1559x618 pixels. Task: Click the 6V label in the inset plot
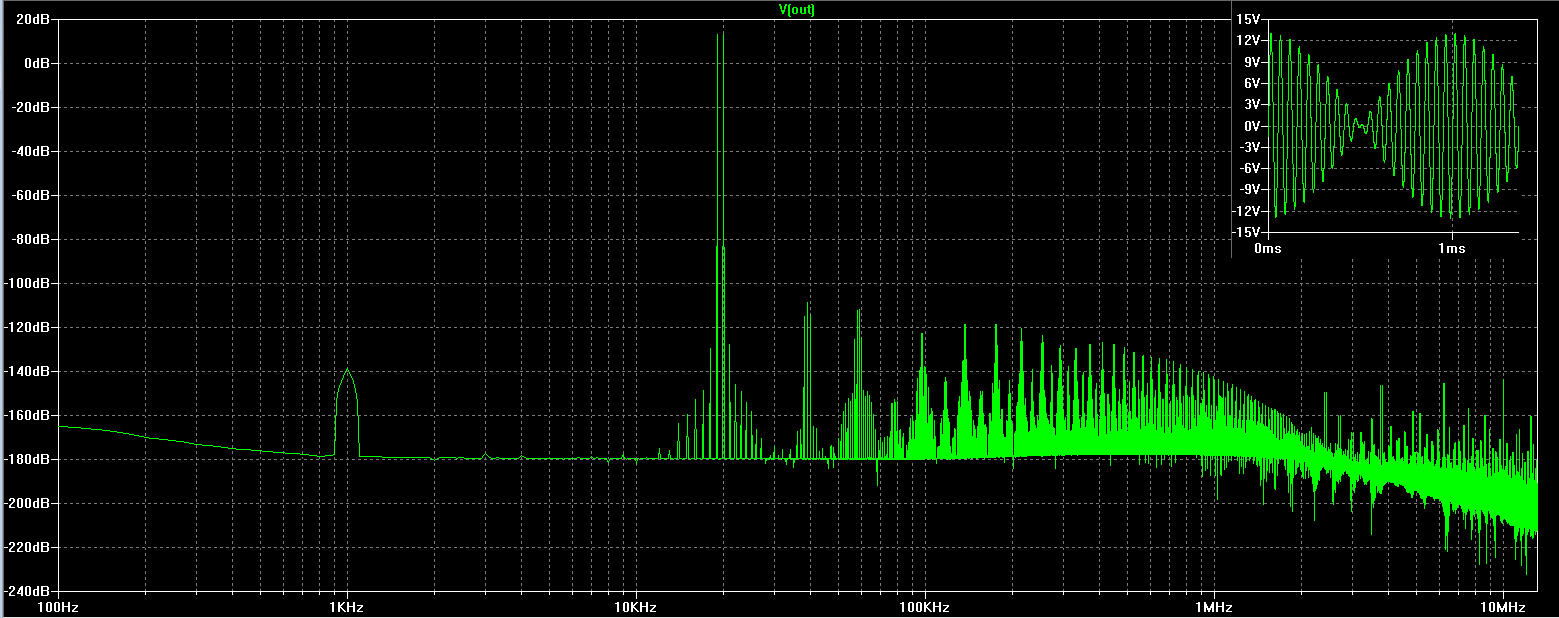pos(1250,83)
